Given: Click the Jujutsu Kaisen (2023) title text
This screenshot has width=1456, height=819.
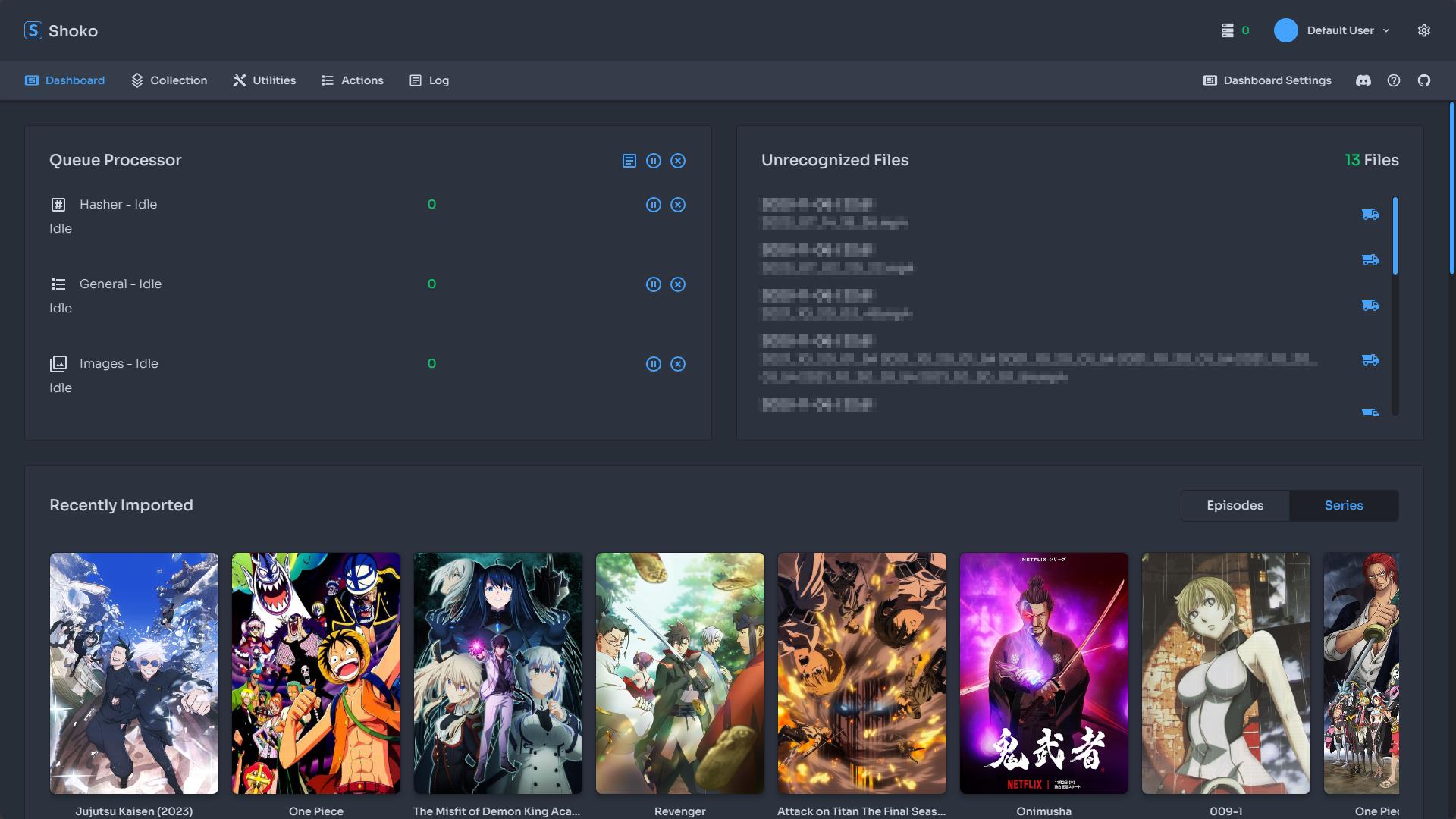Looking at the screenshot, I should click(134, 811).
